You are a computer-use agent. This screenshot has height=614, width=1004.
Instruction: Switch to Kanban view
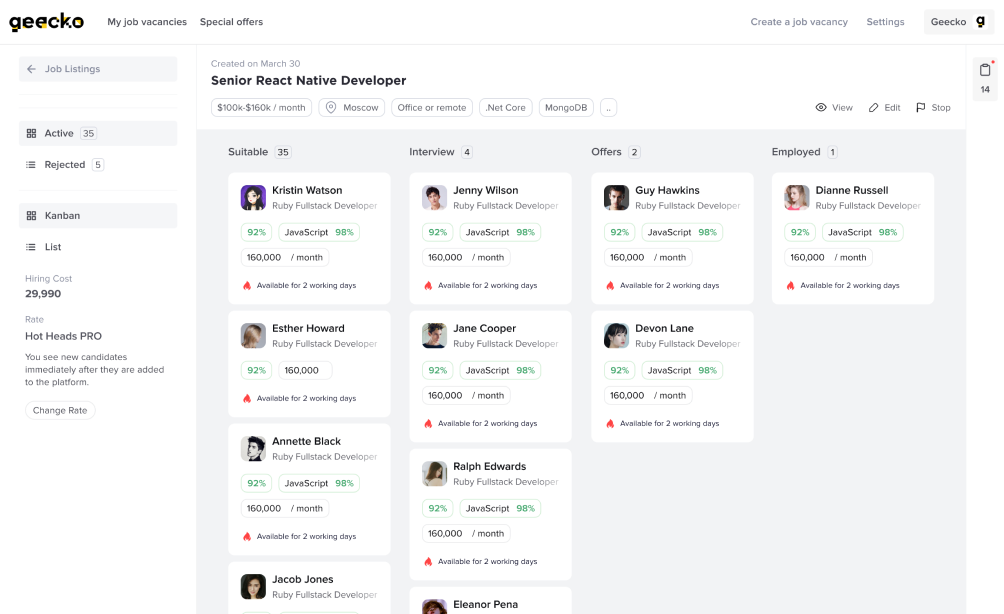[98, 216]
